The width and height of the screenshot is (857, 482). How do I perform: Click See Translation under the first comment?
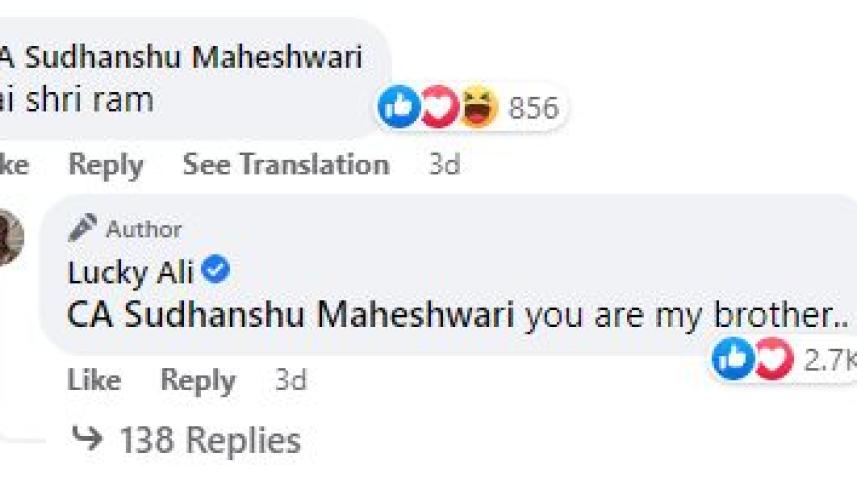(285, 164)
